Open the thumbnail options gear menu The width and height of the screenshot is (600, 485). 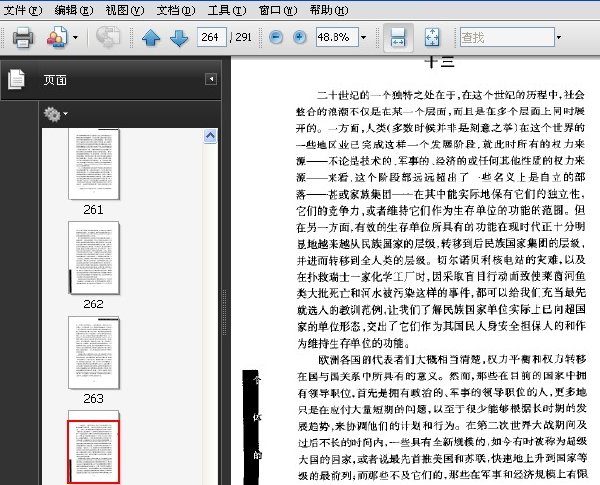pos(55,114)
